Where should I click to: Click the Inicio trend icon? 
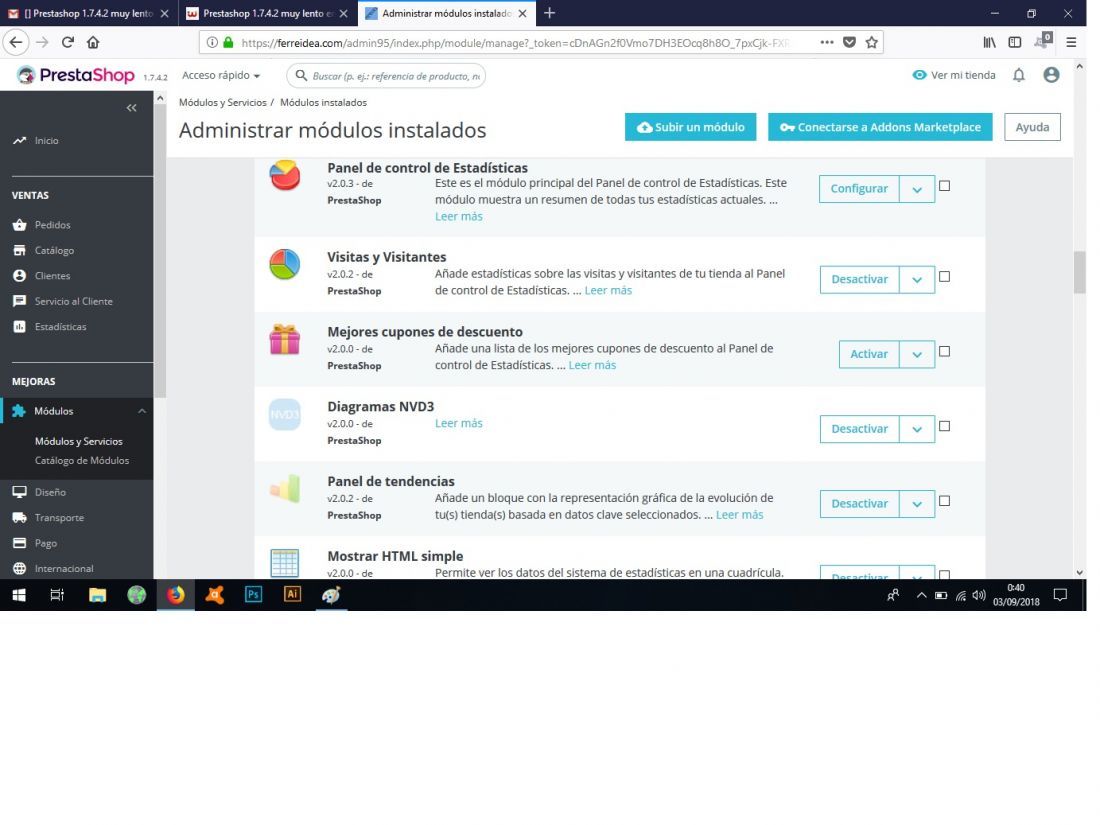point(20,141)
